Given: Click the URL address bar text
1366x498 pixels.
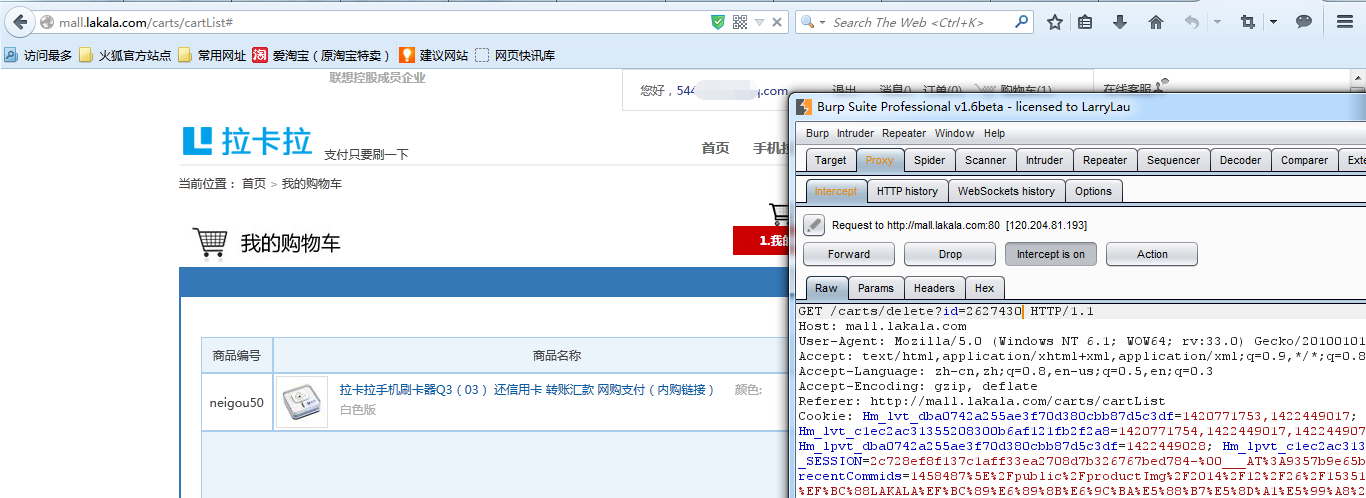Looking at the screenshot, I should (x=147, y=22).
